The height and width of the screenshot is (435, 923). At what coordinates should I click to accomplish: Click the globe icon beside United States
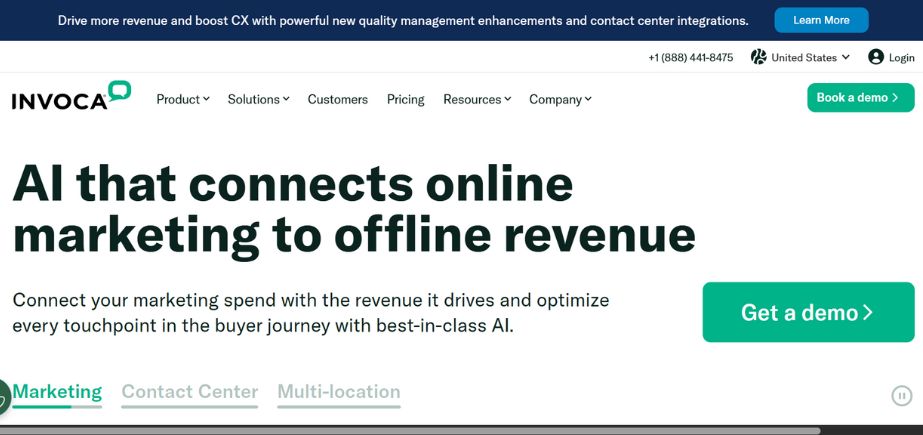pyautogui.click(x=759, y=57)
